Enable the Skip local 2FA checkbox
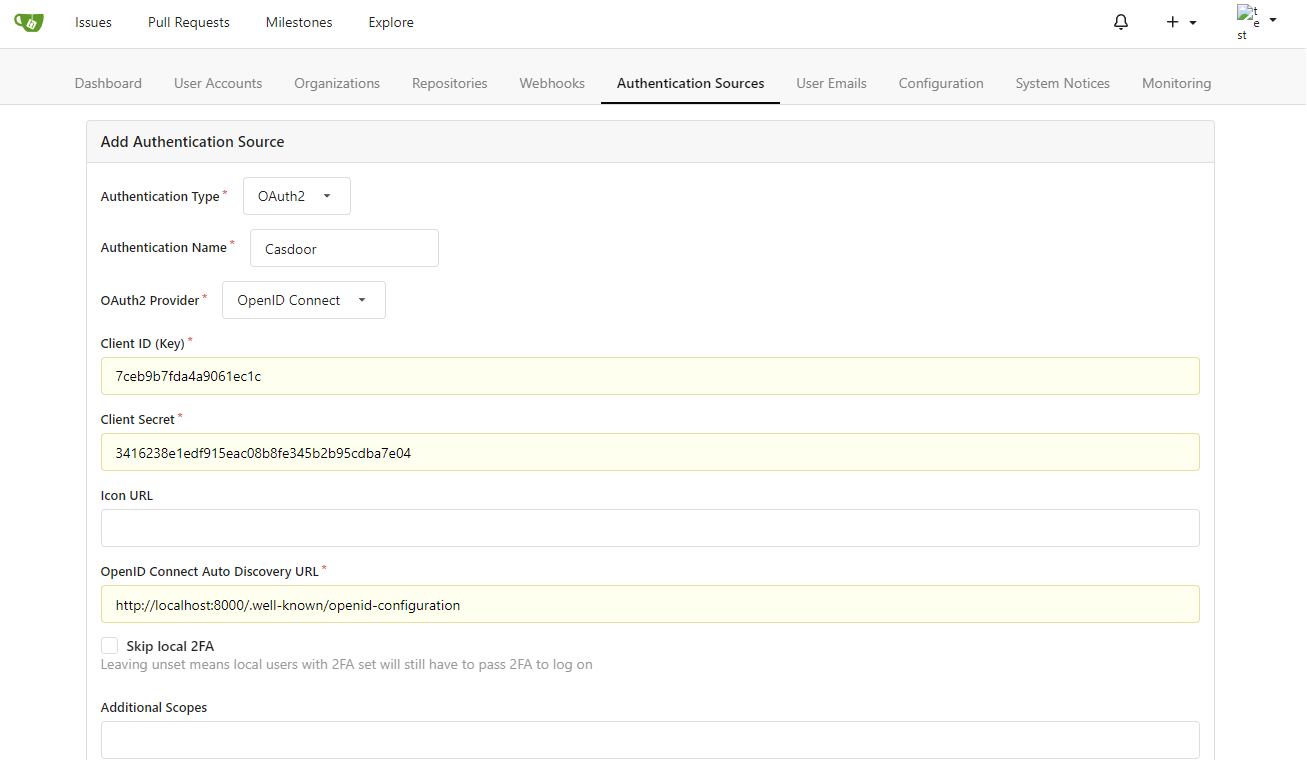1307x760 pixels. tap(109, 645)
